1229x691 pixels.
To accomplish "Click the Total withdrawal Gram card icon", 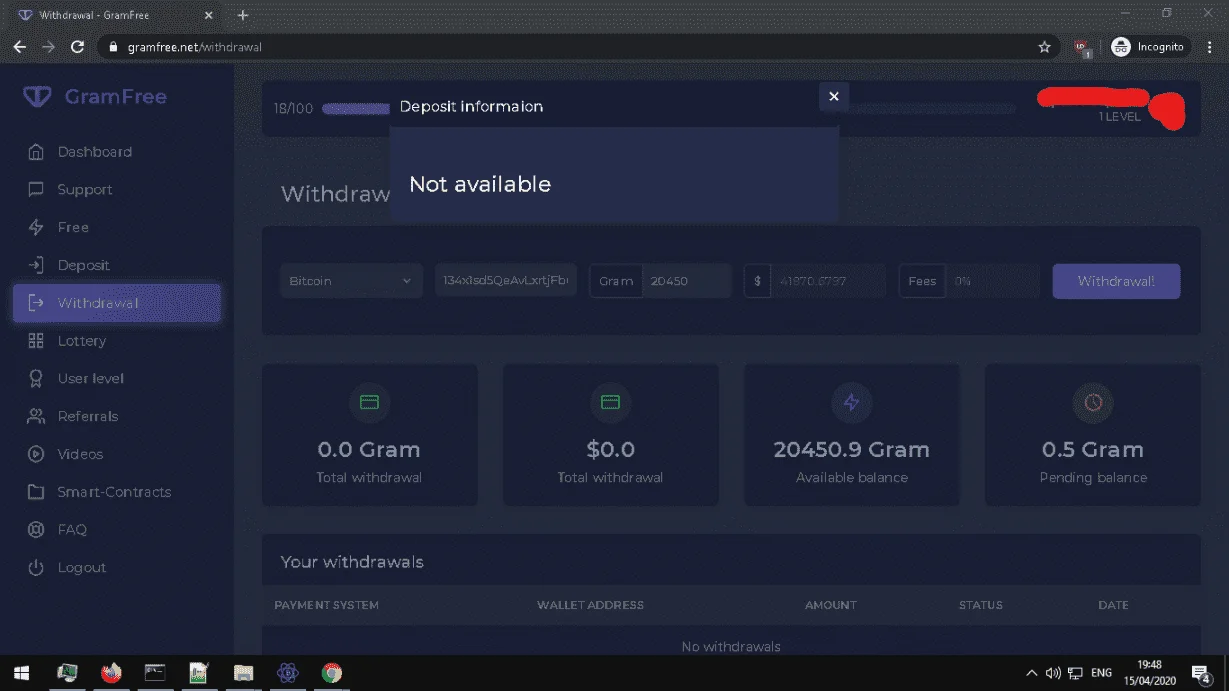I will pyautogui.click(x=369, y=402).
